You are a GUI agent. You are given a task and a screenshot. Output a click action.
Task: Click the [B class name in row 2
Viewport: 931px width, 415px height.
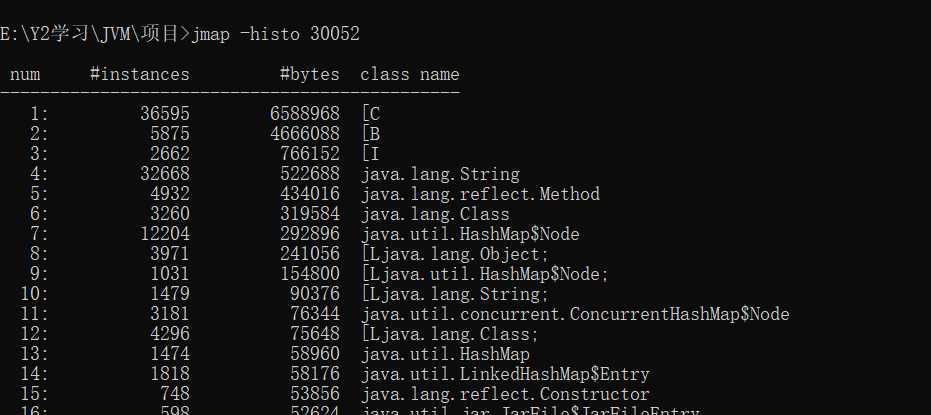point(370,133)
